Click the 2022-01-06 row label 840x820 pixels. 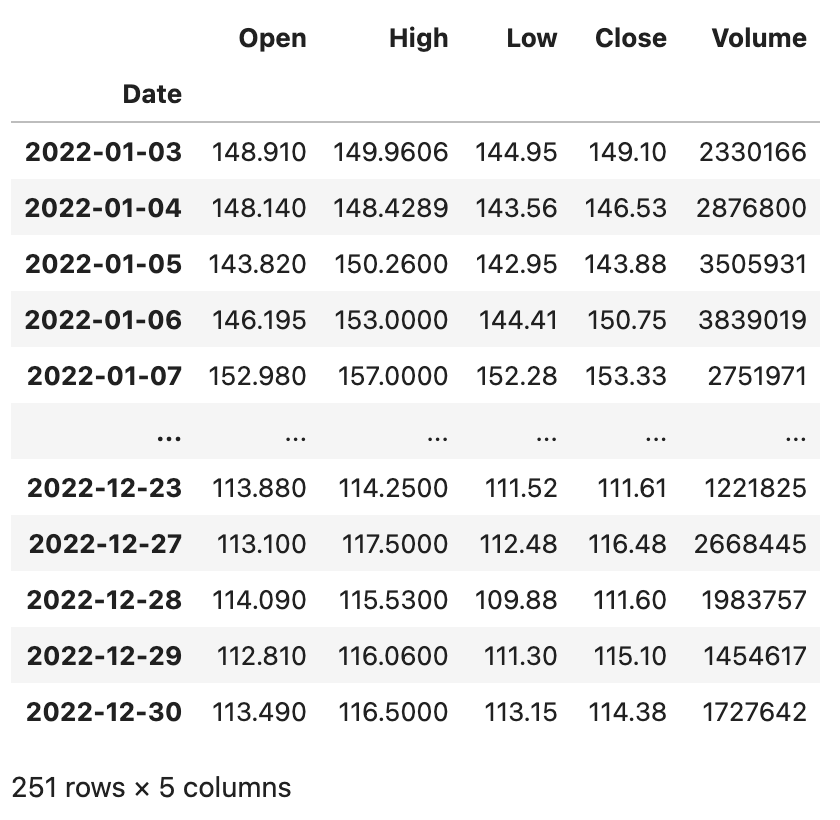tap(104, 320)
